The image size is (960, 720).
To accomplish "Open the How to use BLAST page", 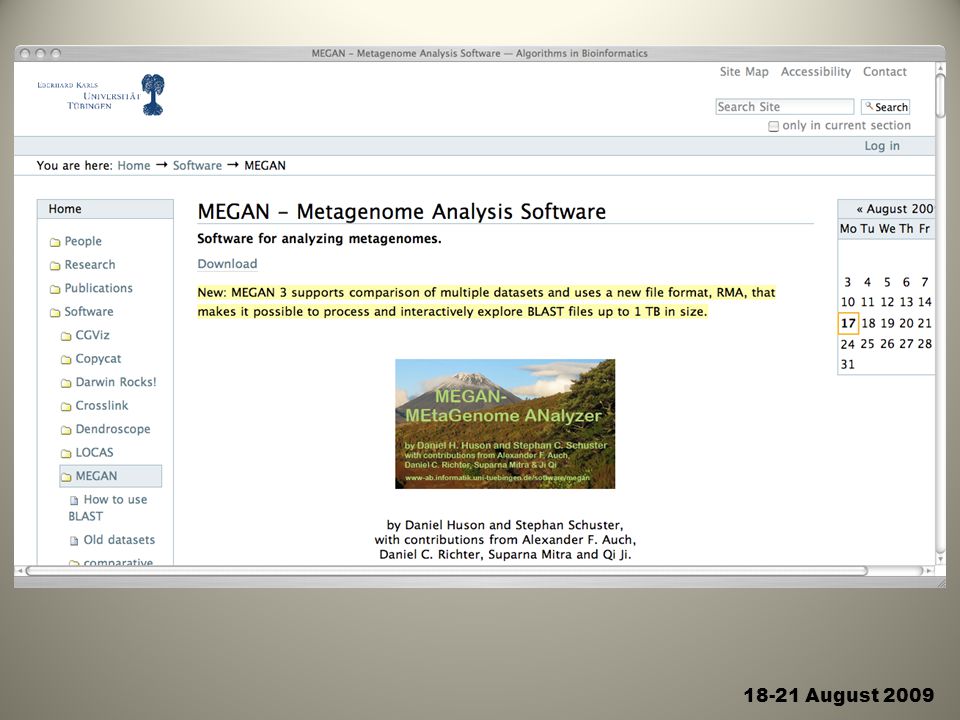I will [108, 508].
